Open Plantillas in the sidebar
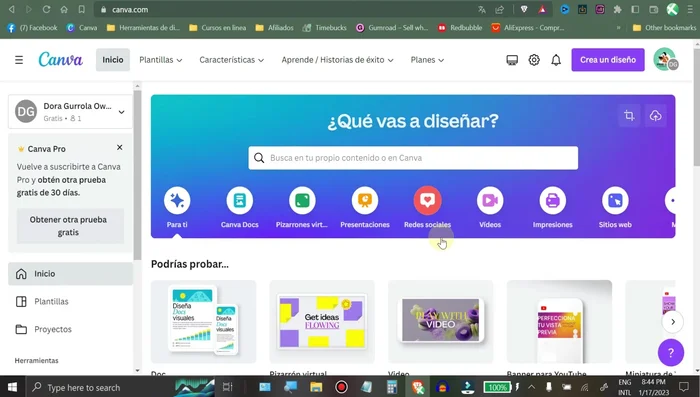The height and width of the screenshot is (397, 700). pyautogui.click(x=71, y=301)
